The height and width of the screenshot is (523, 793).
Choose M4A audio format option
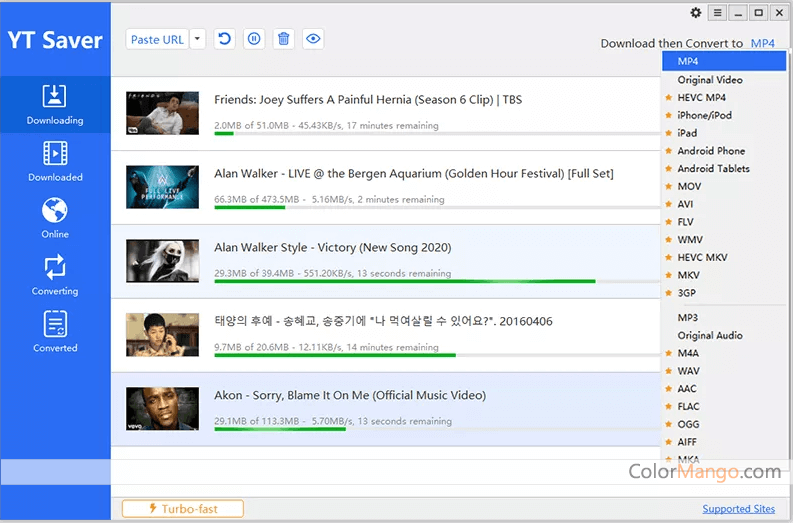click(724, 353)
